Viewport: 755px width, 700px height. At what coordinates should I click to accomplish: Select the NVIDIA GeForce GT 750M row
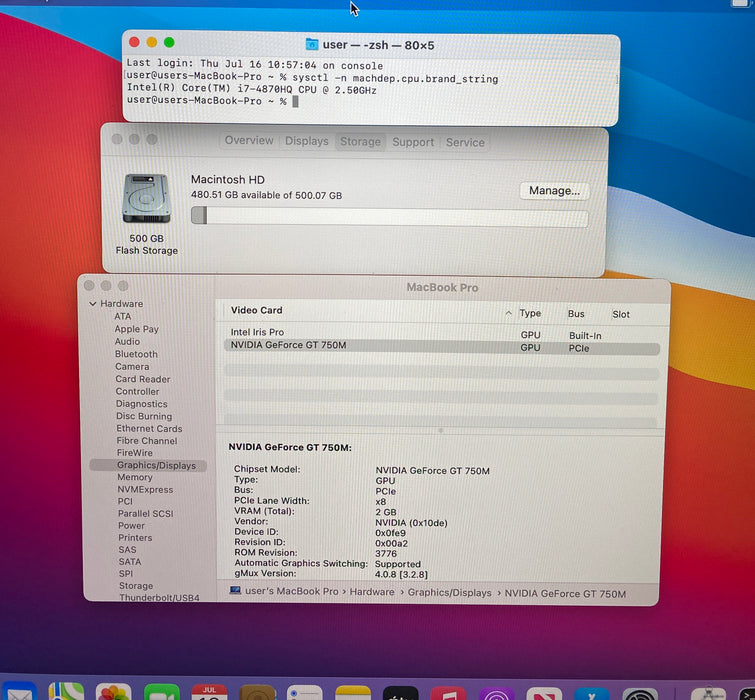(x=442, y=346)
